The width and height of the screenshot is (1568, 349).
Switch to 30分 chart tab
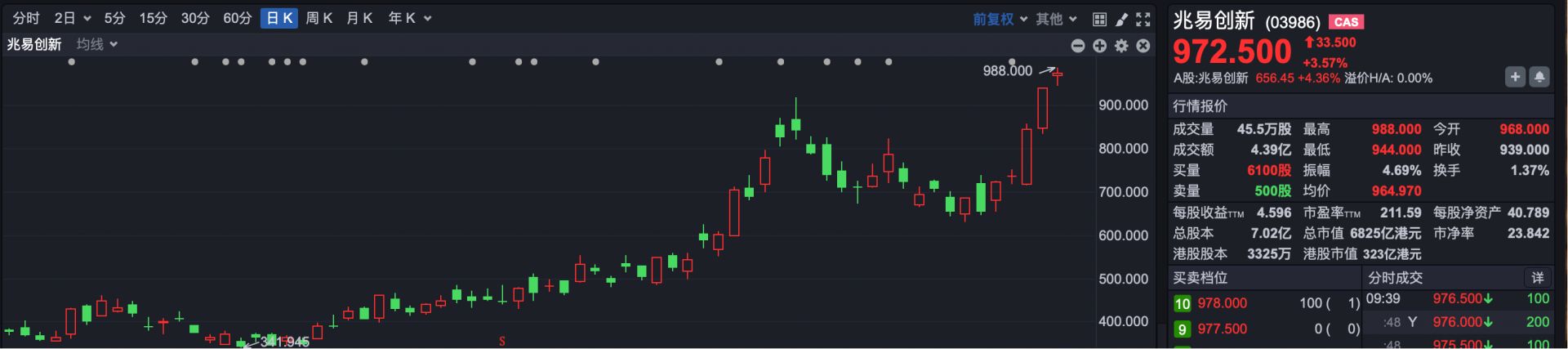point(195,18)
